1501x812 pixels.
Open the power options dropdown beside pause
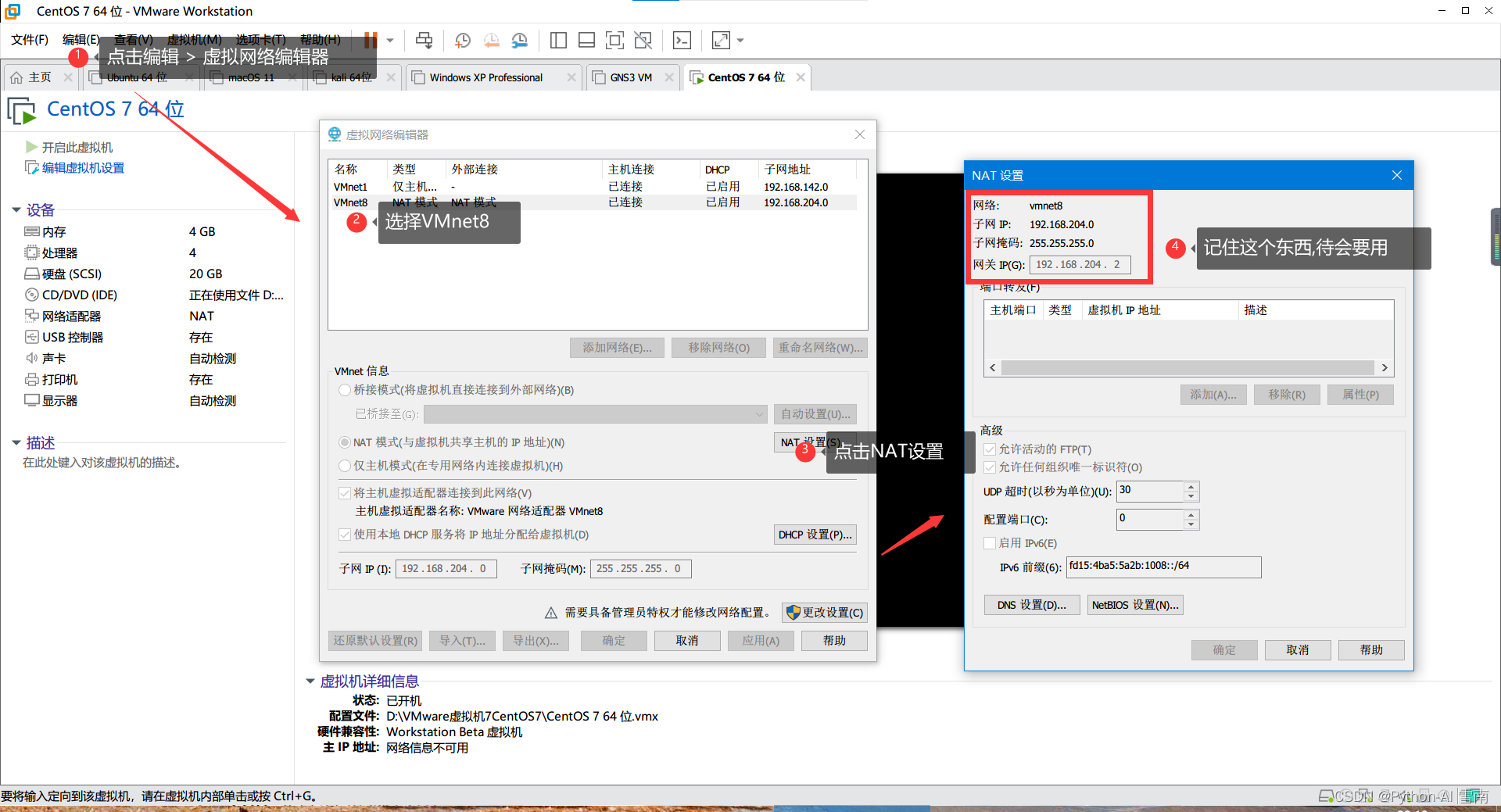[x=390, y=40]
